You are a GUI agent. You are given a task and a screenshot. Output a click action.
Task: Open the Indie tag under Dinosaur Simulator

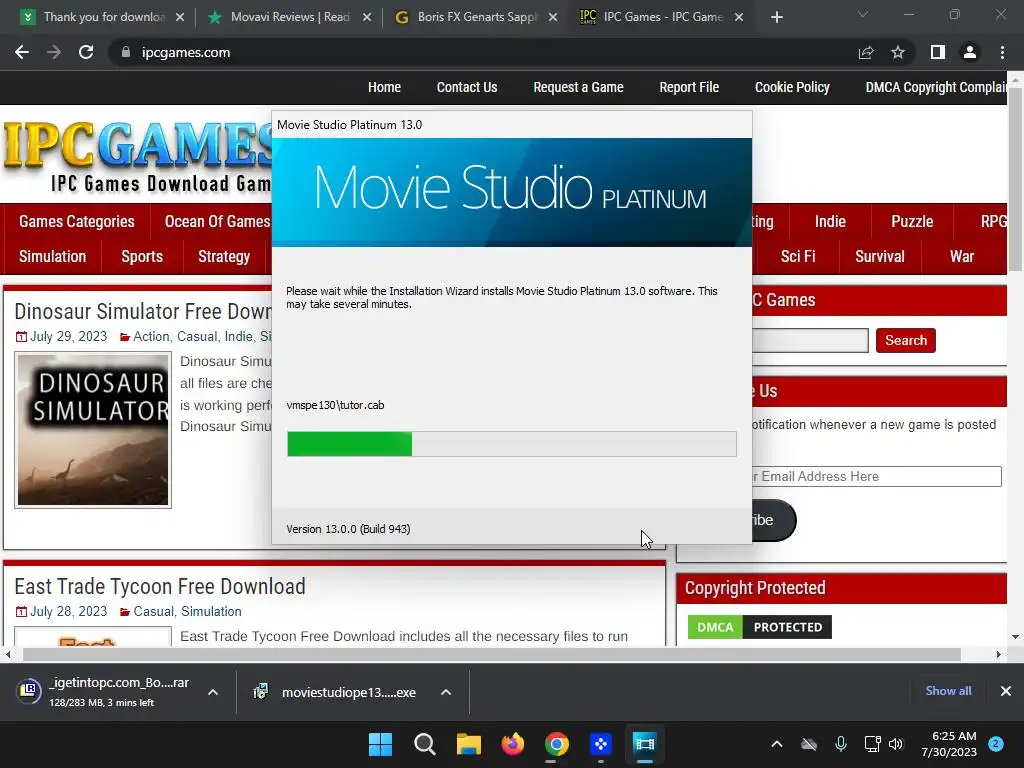click(238, 336)
